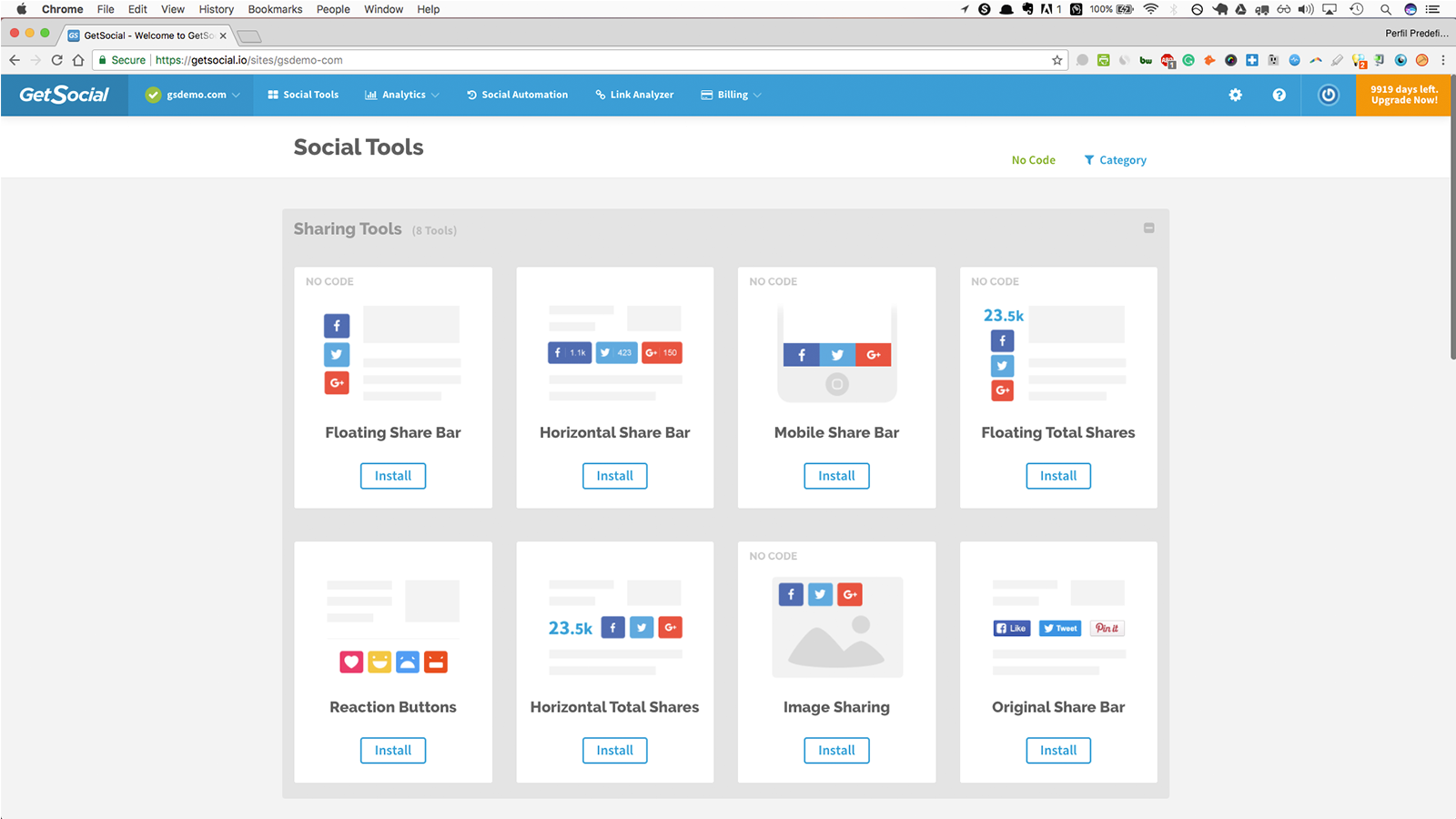Click the Twitter 423 counter in Horizontal Share Bar
Image resolution: width=1456 pixels, height=819 pixels.
point(616,352)
